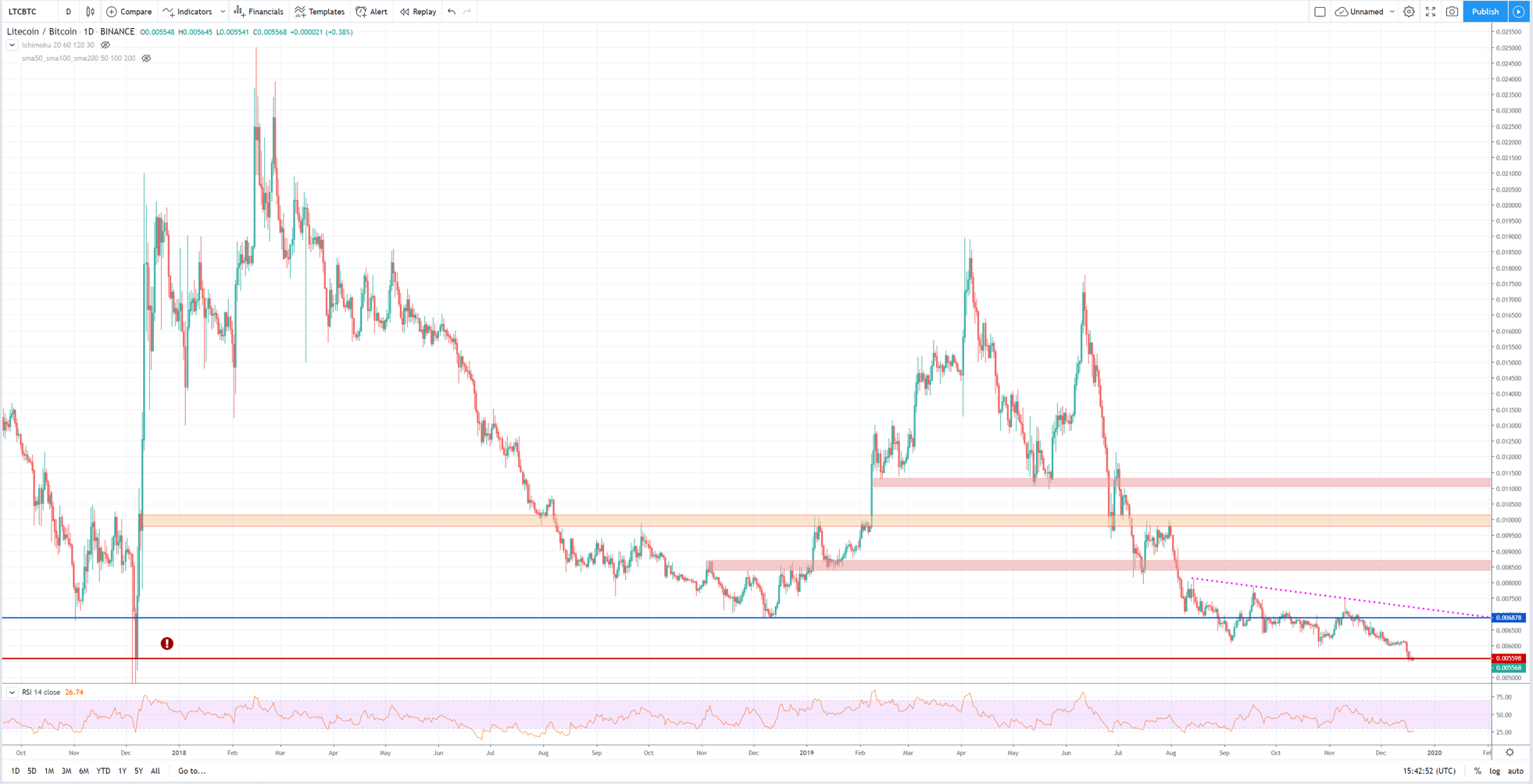The image size is (1533, 784).
Task: Collapse the RSI pane legend chevron
Action: [x=12, y=693]
